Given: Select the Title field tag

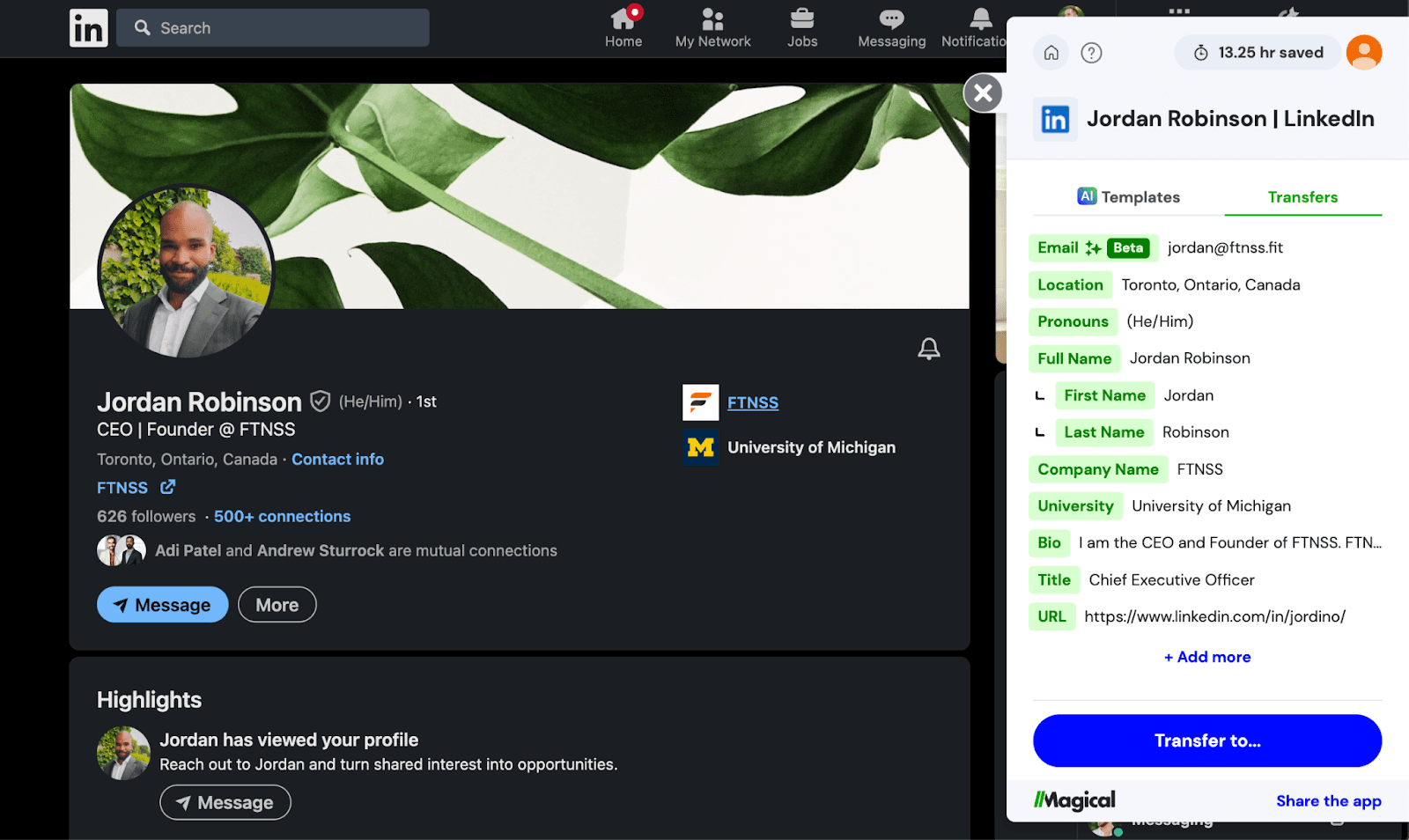Looking at the screenshot, I should pos(1054,580).
